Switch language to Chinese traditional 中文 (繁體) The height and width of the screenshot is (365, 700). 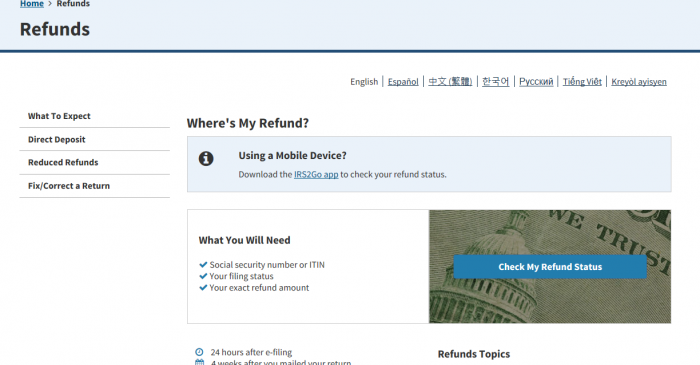coord(450,82)
